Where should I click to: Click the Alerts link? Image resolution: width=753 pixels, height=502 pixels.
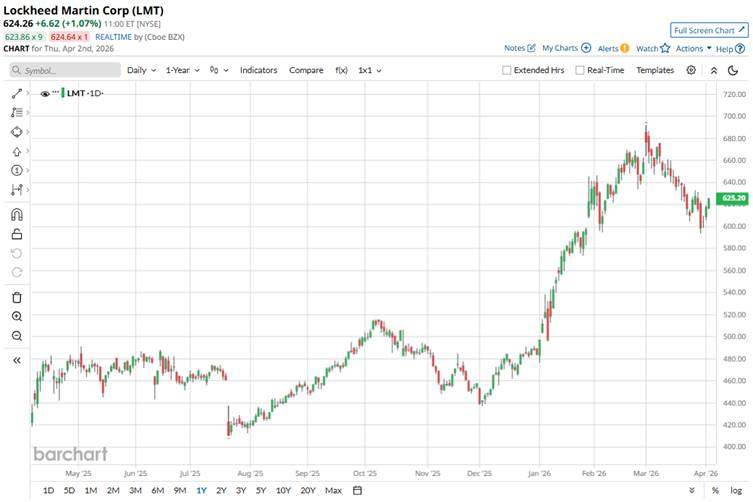coord(613,49)
